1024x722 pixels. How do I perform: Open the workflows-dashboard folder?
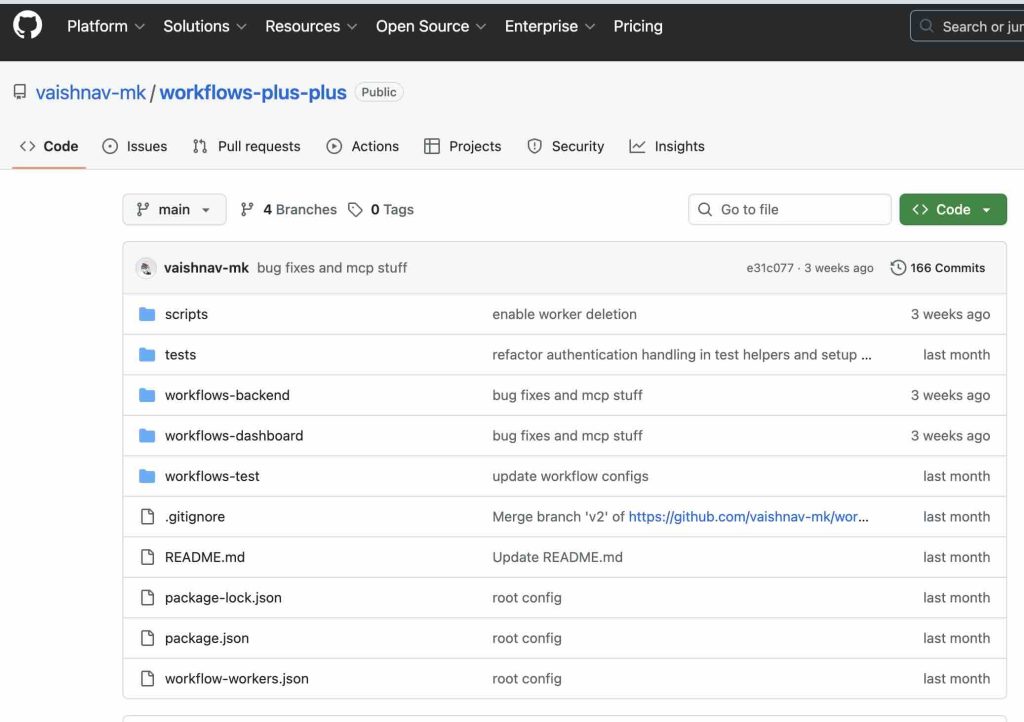click(x=234, y=436)
